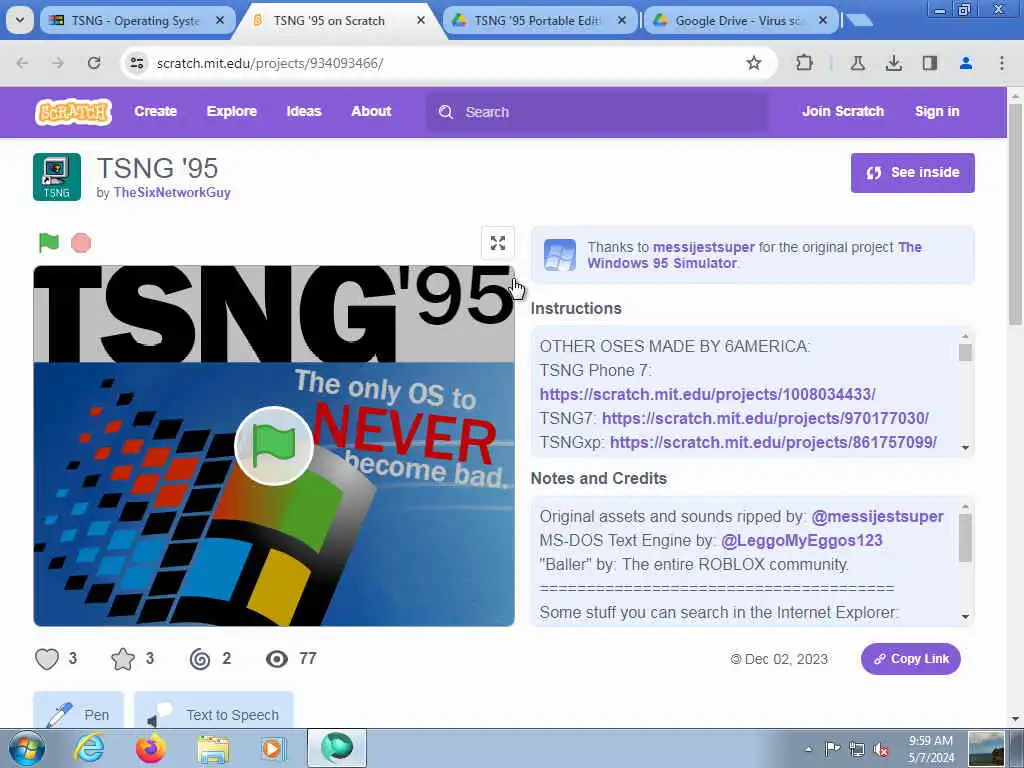Image resolution: width=1024 pixels, height=768 pixels.
Task: Click Join Scratch
Action: 843,112
